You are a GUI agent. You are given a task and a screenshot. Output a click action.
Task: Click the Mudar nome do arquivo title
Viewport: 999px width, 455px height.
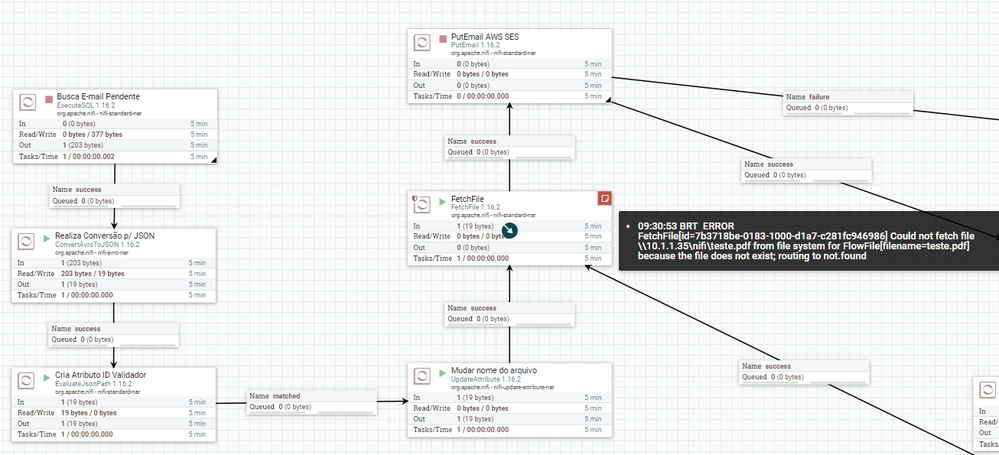494,371
